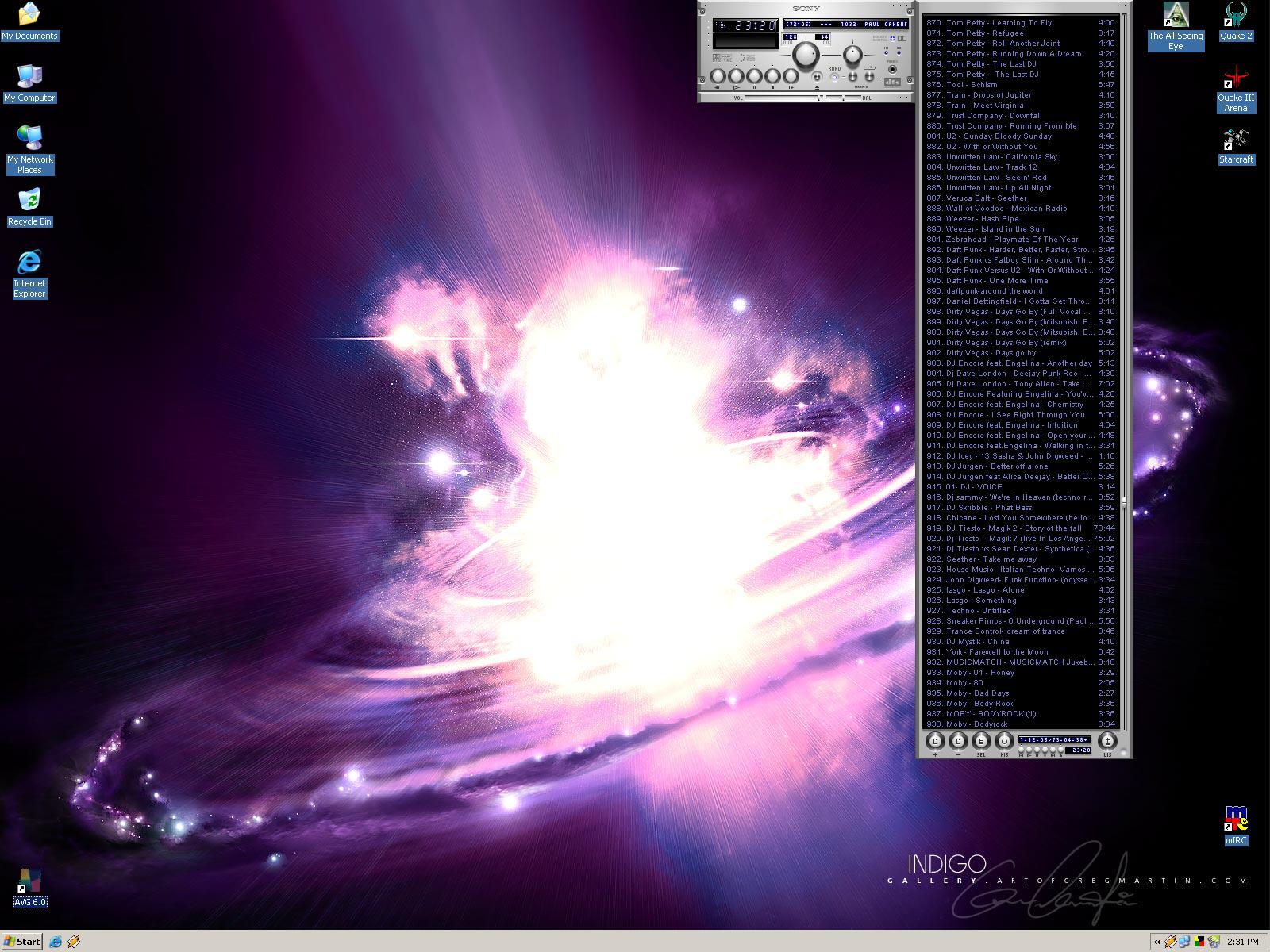Click the balance slider in Winamp
The height and width of the screenshot is (952, 1270).
pyautogui.click(x=844, y=98)
